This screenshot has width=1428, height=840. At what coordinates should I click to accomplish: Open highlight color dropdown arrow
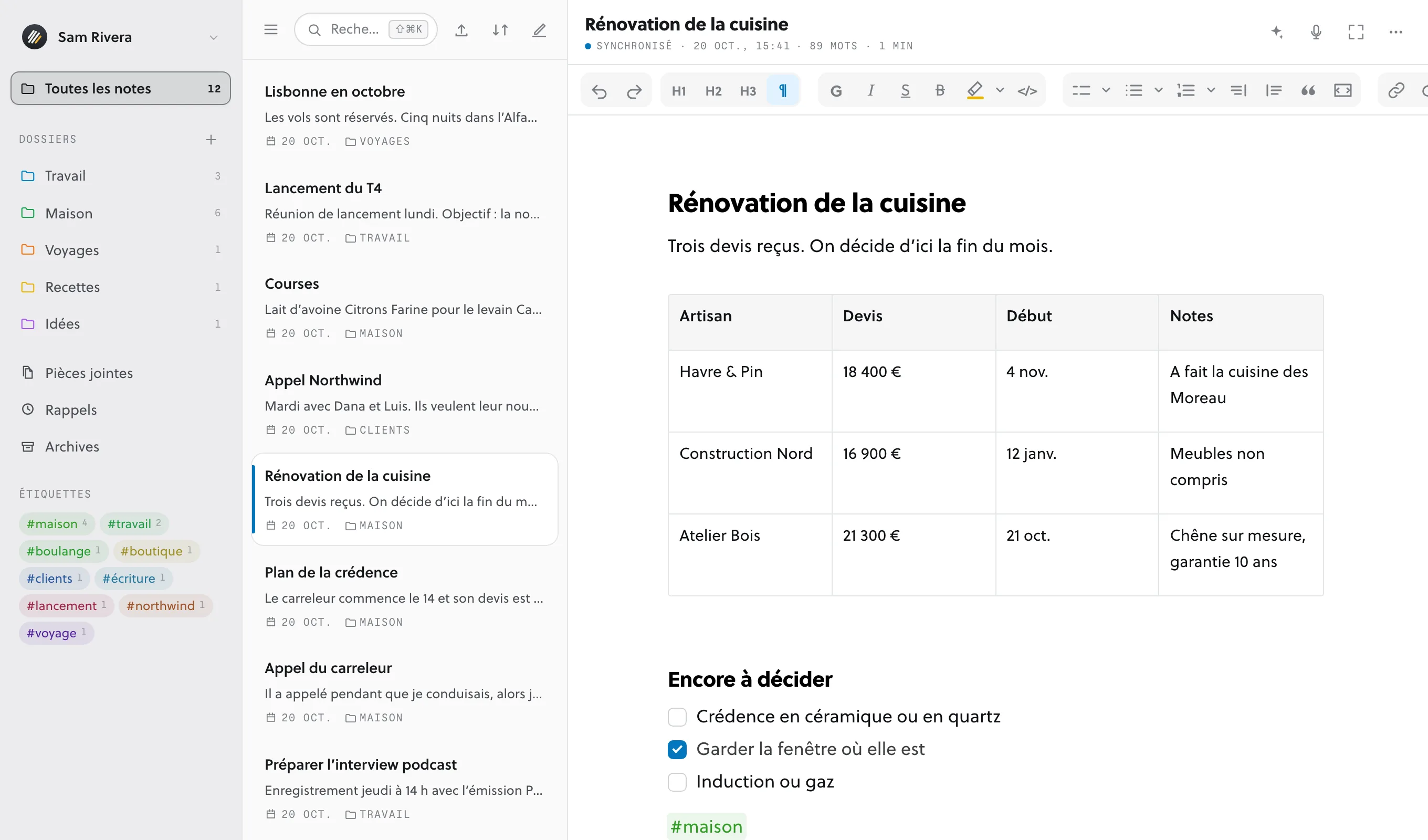tap(1000, 90)
